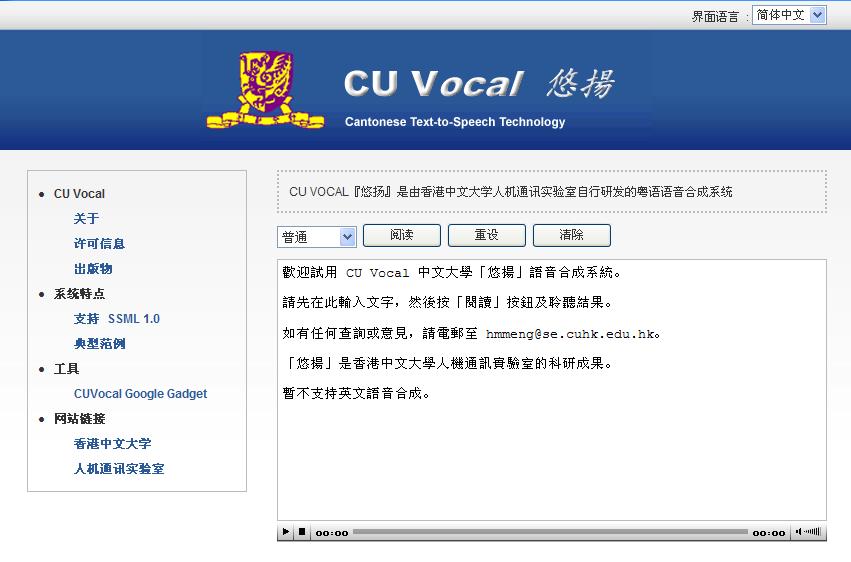
Task: Open the interface language dropdown
Action: (789, 15)
